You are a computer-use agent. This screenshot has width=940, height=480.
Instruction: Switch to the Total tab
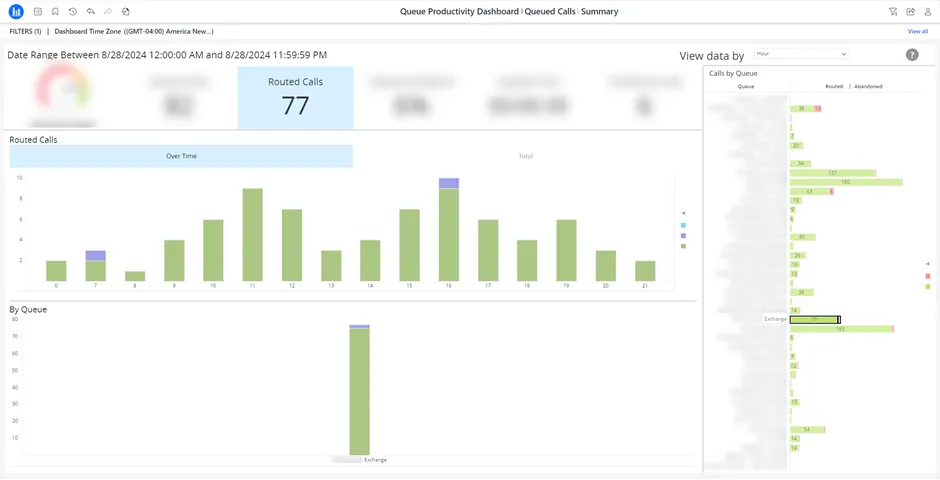[525, 156]
